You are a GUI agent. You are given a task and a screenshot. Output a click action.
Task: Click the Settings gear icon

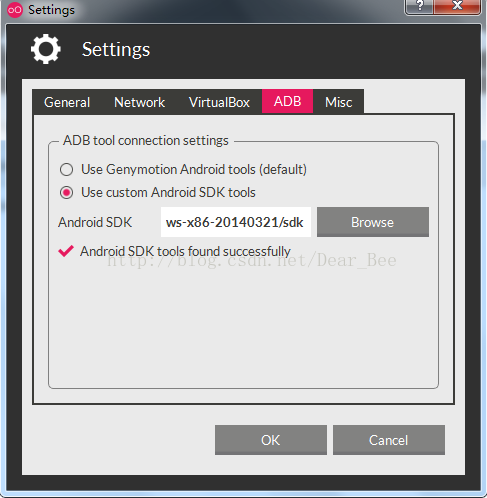tap(46, 49)
